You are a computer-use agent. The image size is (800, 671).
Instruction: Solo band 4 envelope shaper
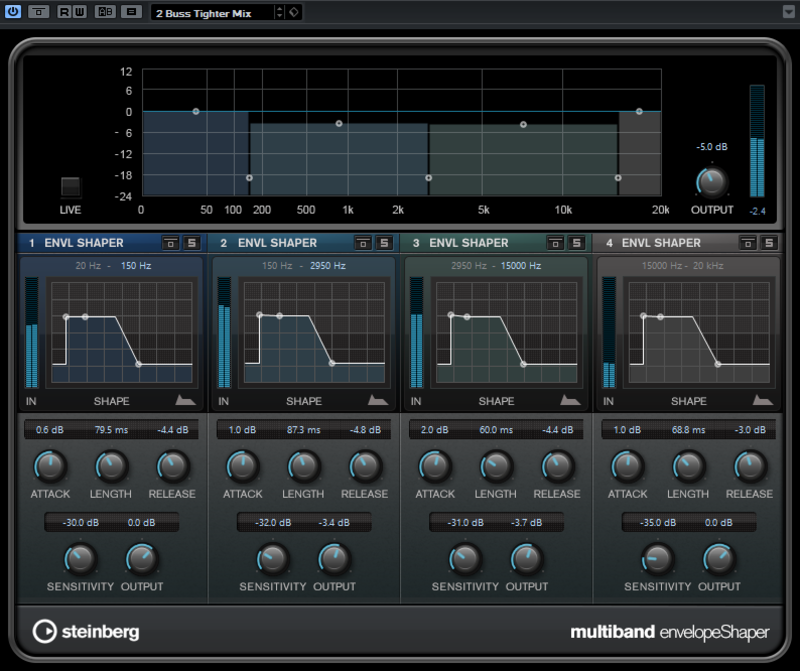click(769, 243)
